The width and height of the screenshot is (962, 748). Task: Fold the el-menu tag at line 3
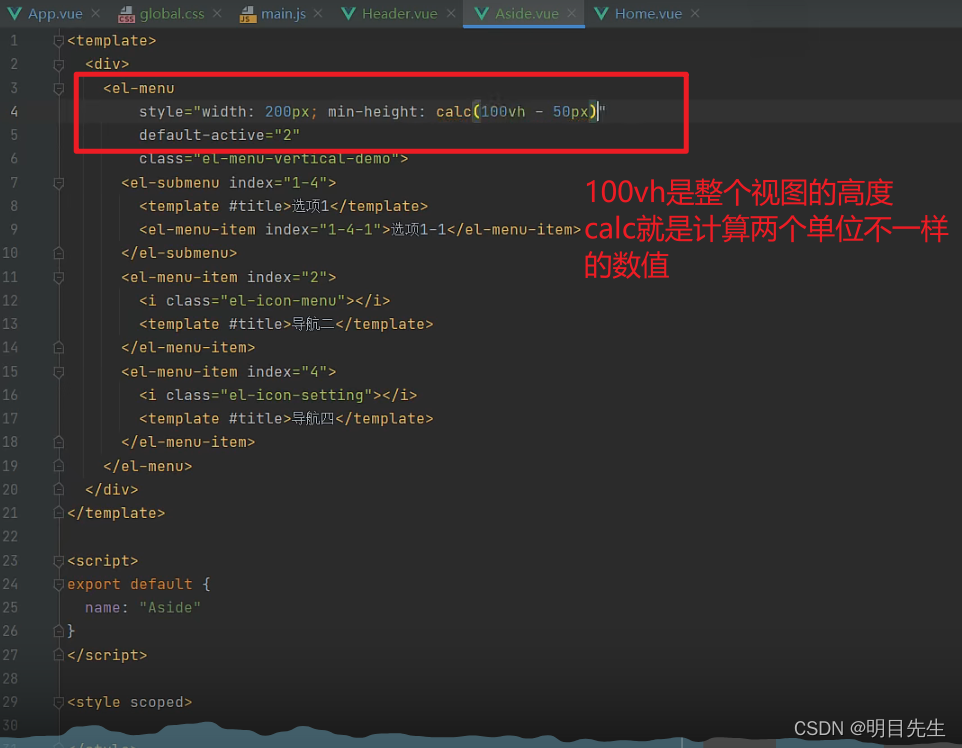(x=59, y=88)
